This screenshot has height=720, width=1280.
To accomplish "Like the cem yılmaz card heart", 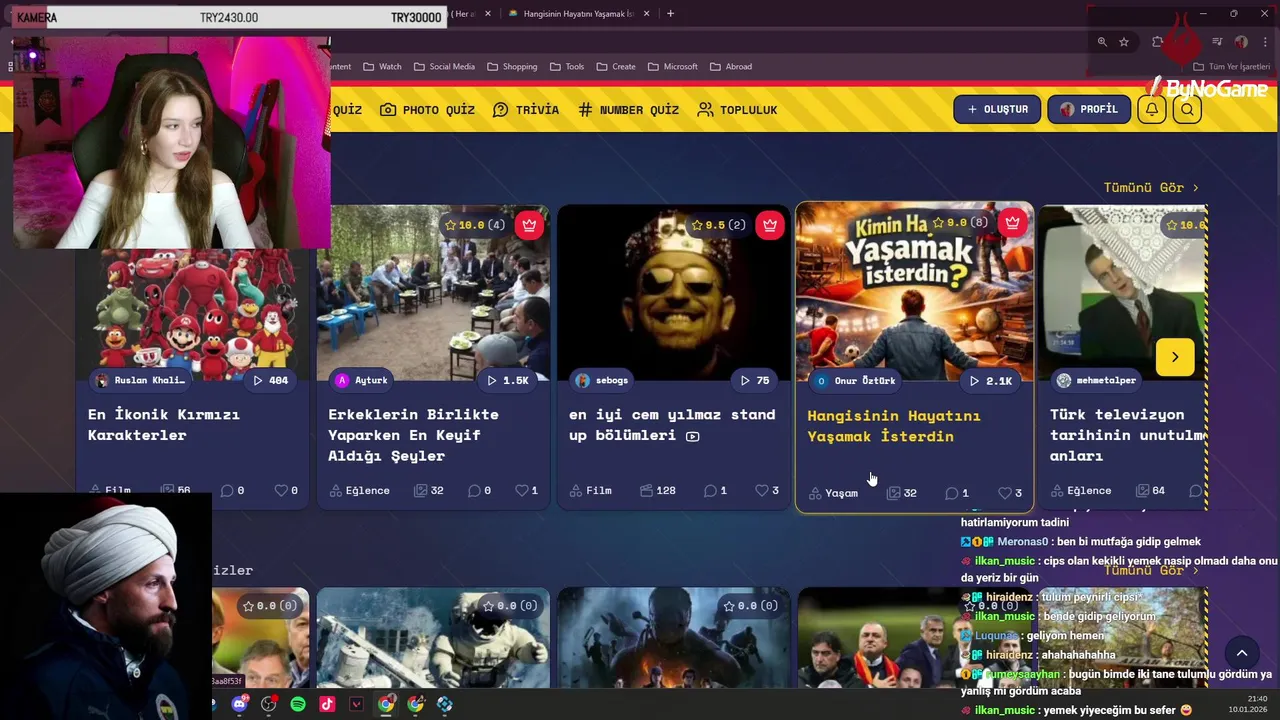I will tap(762, 490).
